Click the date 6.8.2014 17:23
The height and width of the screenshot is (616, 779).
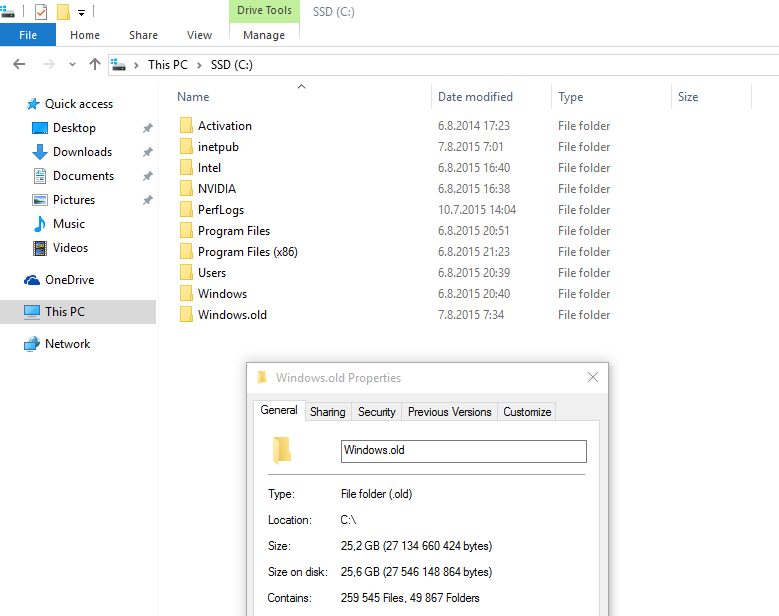point(473,126)
